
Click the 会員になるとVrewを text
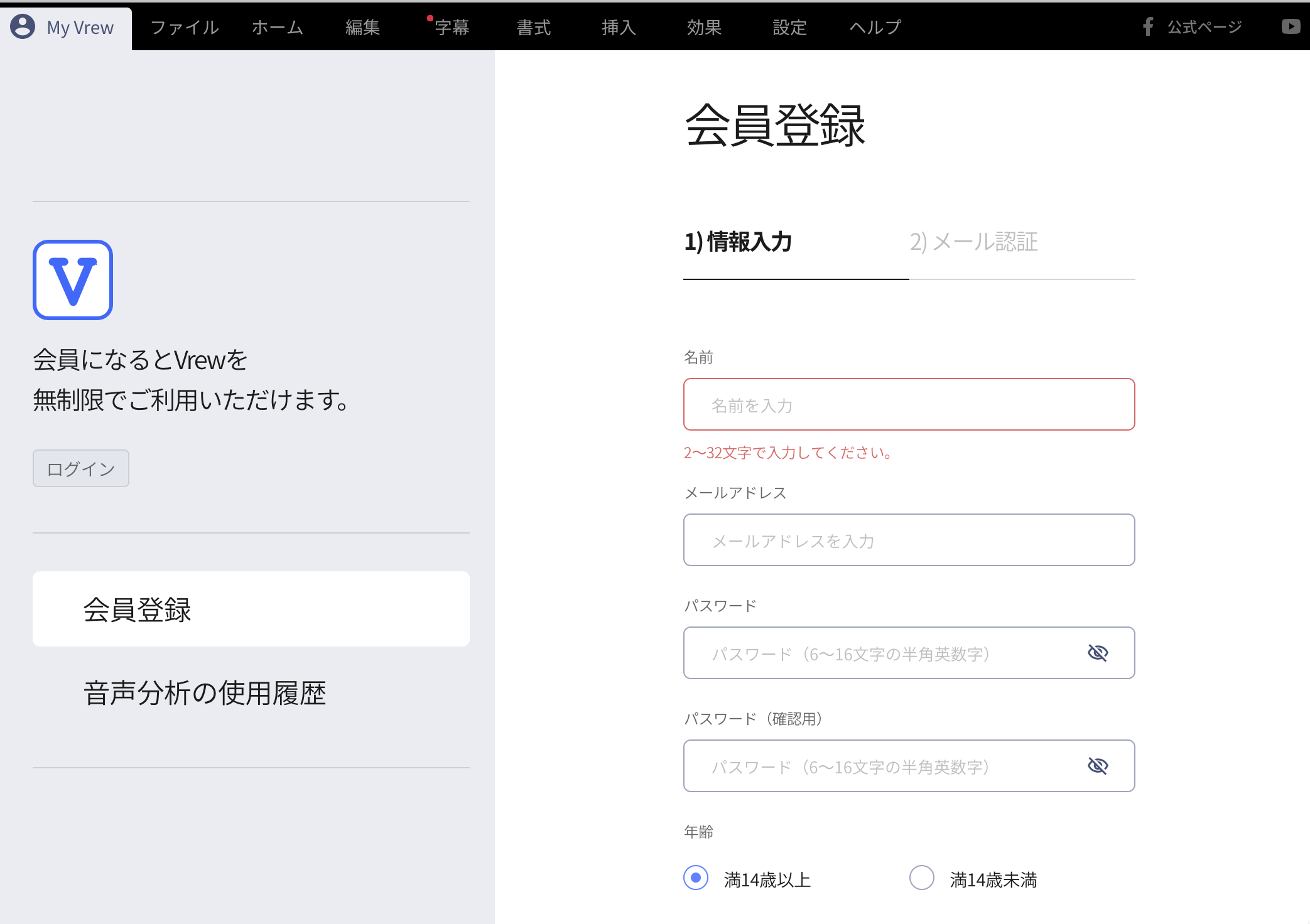tap(140, 360)
